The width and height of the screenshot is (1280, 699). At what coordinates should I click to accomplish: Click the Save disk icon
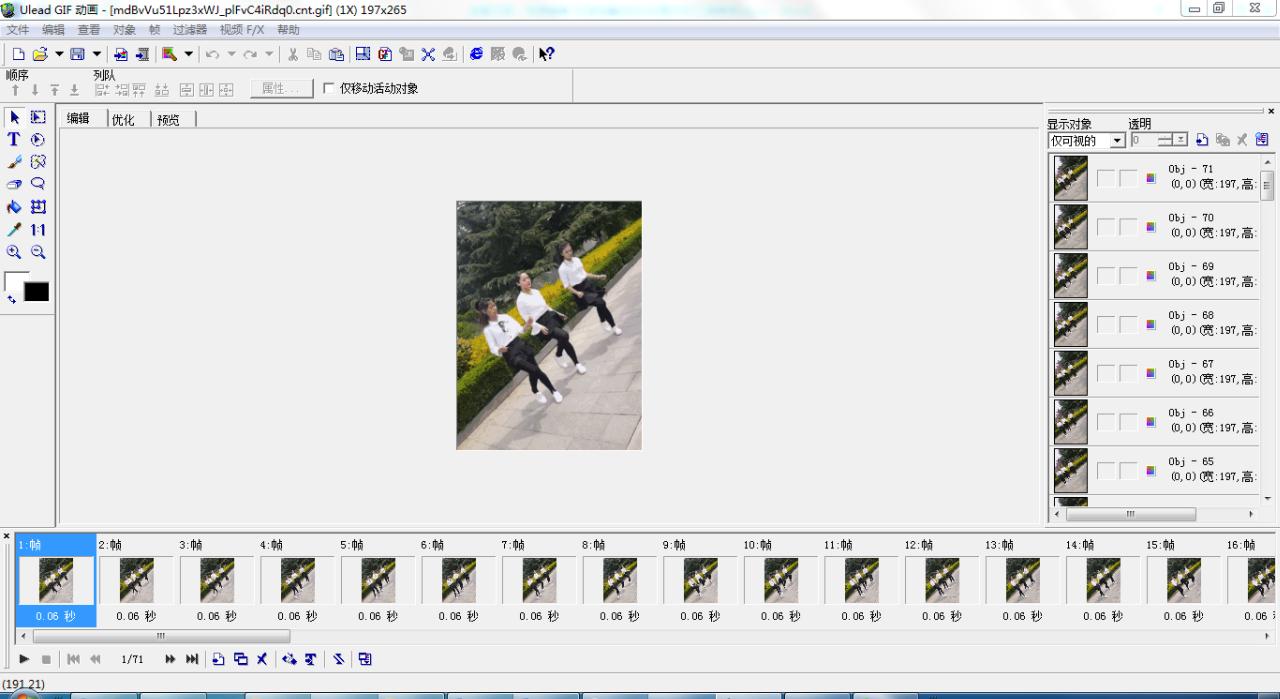77,54
